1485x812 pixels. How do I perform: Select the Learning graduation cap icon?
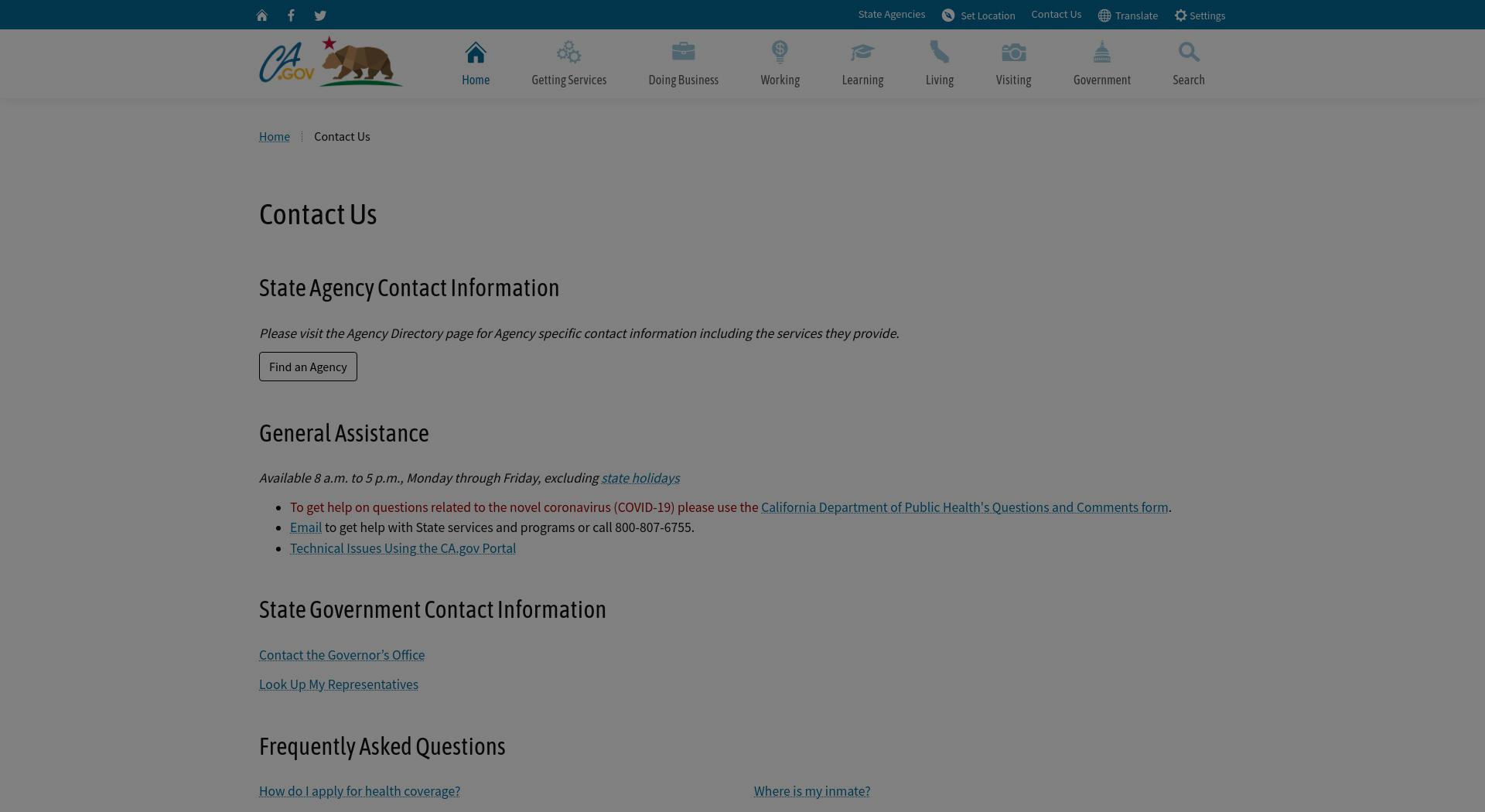point(862,53)
